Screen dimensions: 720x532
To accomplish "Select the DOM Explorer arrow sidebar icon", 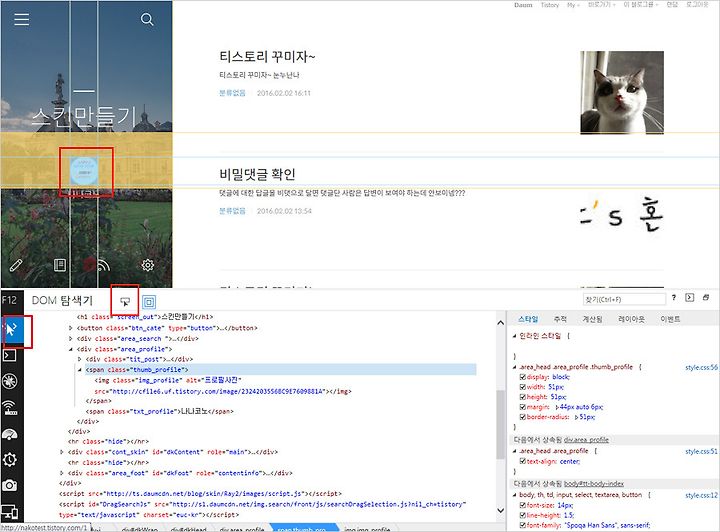I will (x=11, y=329).
